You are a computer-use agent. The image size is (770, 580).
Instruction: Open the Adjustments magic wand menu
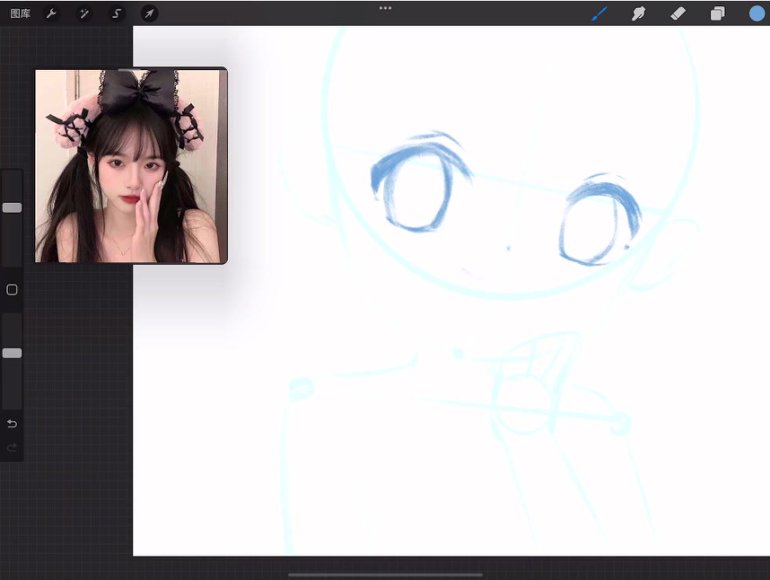(x=85, y=14)
